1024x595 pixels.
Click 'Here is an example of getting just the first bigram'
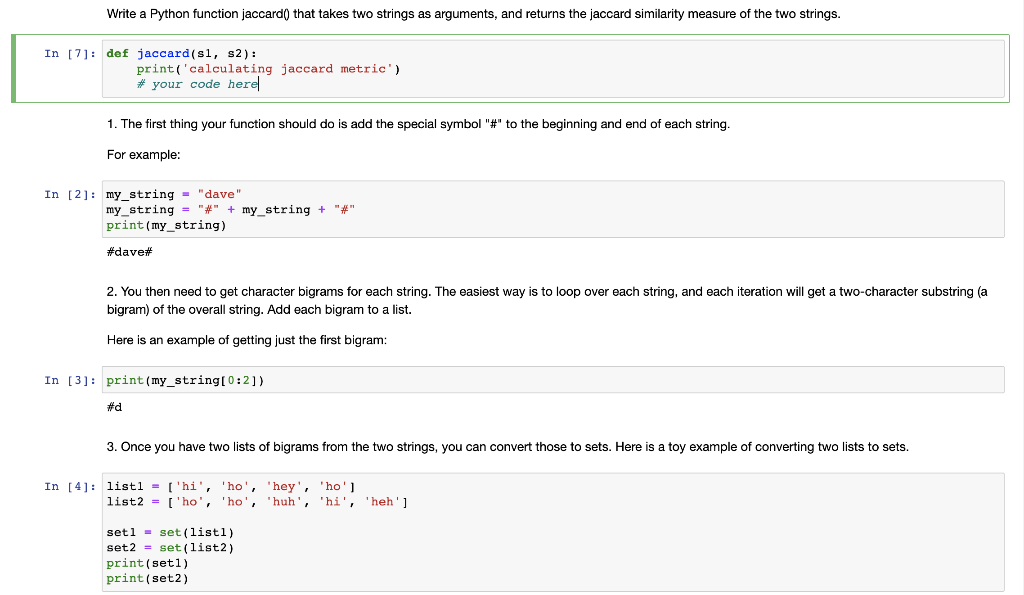[247, 340]
